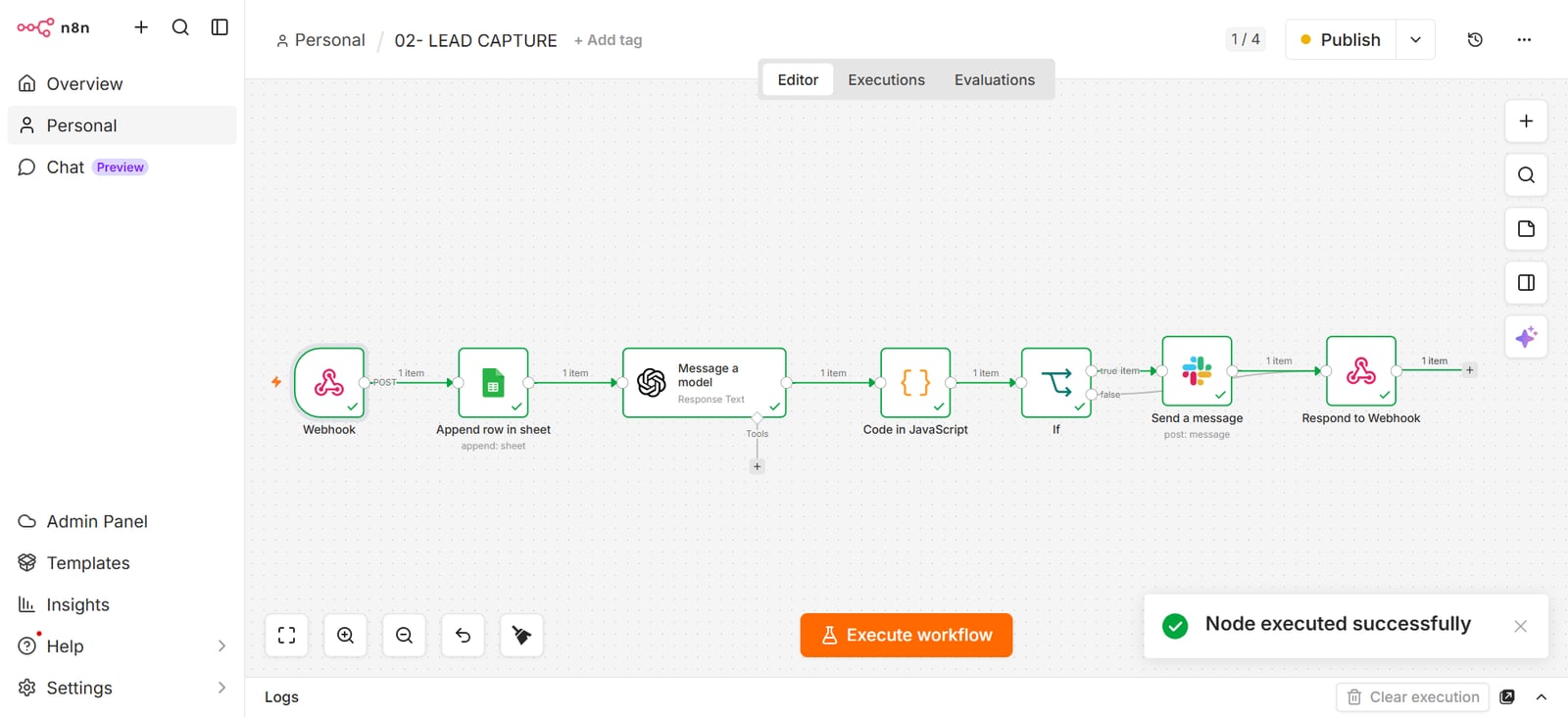
Task: Click the Execute workflow button
Action: 906,636
